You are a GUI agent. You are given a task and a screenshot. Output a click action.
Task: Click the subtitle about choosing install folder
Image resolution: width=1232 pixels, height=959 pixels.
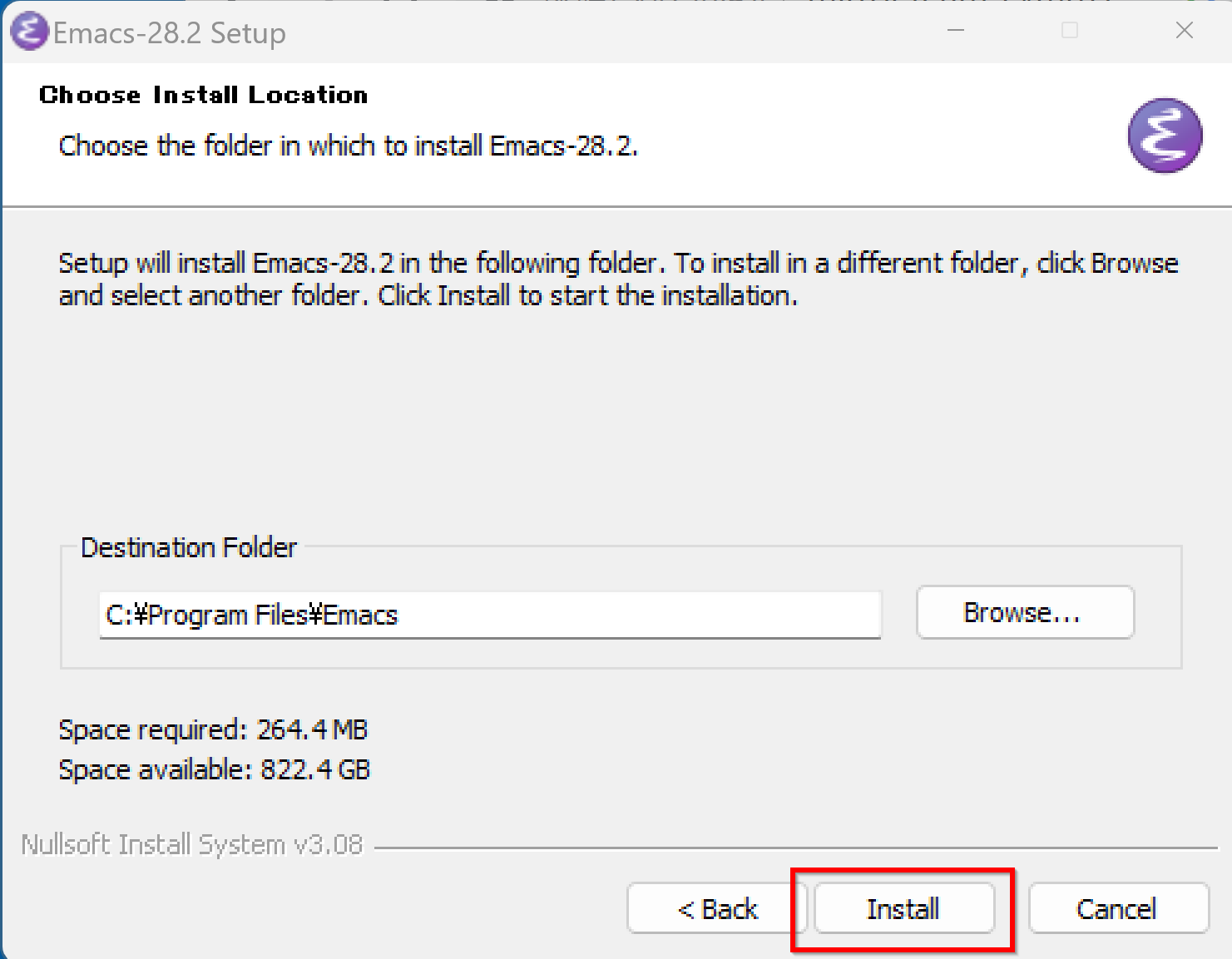pos(348,146)
